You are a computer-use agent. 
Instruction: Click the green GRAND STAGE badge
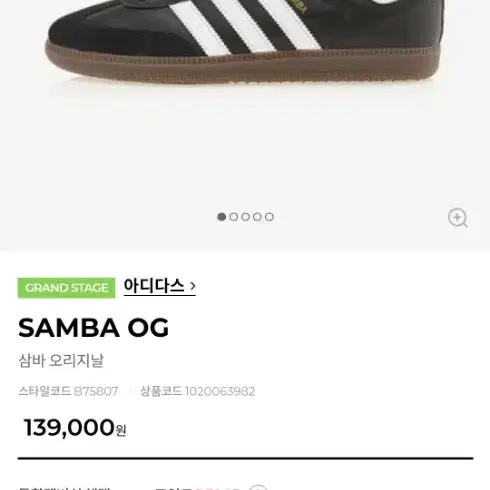click(66, 288)
